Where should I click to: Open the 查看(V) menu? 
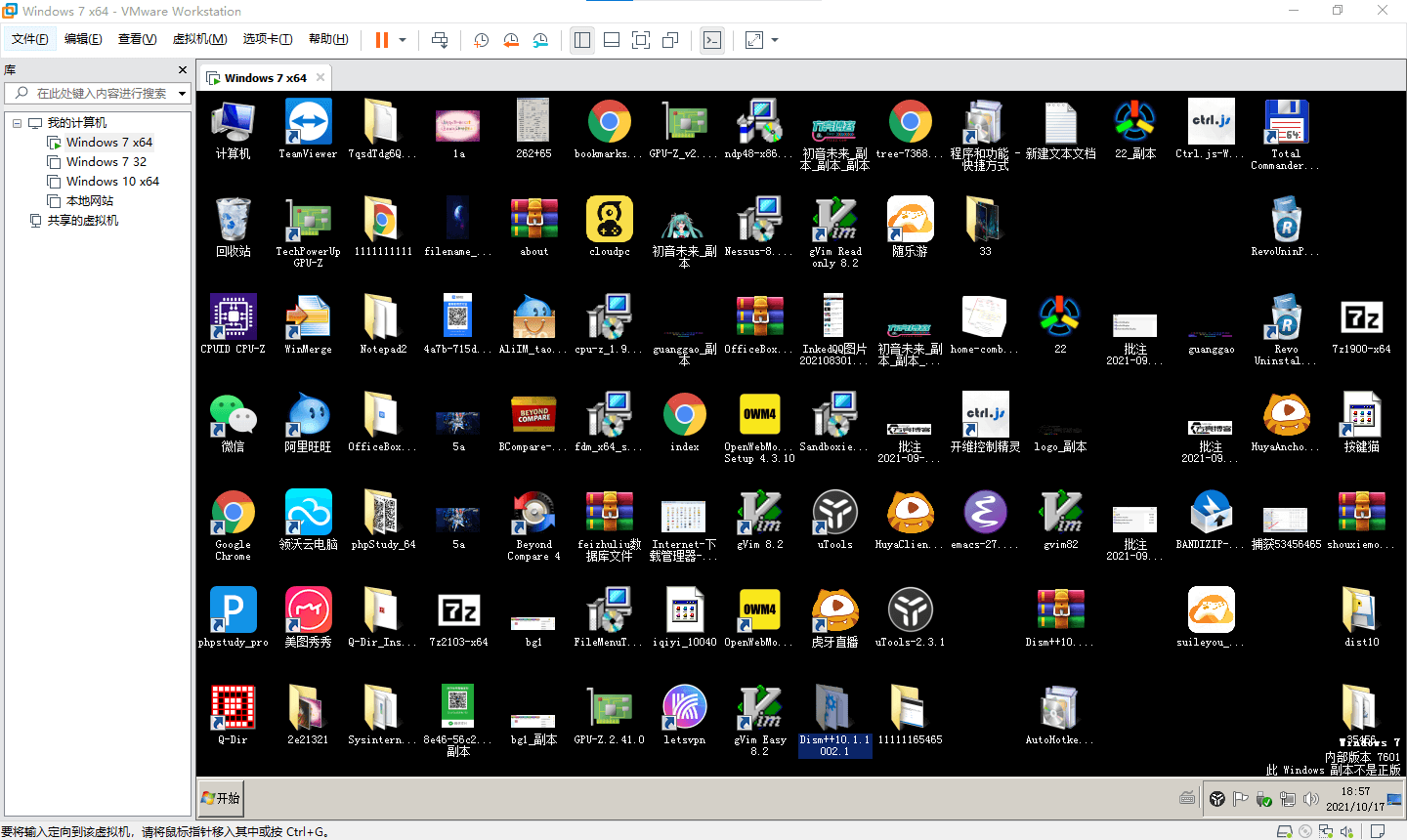pos(137,39)
